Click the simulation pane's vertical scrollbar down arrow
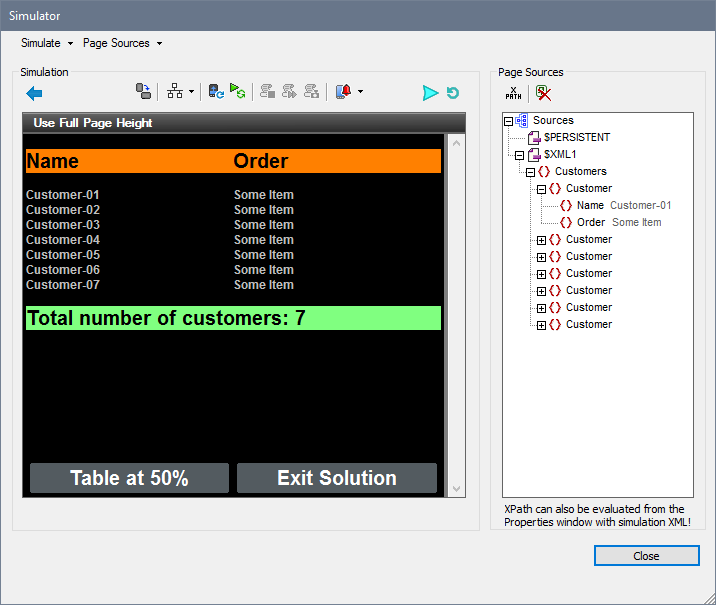 click(x=457, y=489)
